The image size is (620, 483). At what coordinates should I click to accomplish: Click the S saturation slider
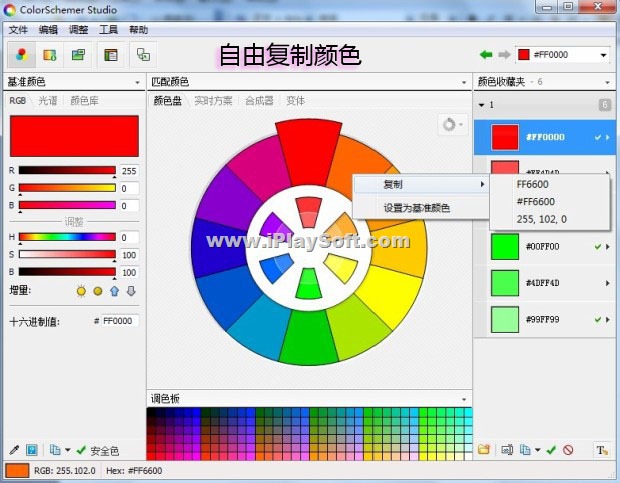pos(67,254)
